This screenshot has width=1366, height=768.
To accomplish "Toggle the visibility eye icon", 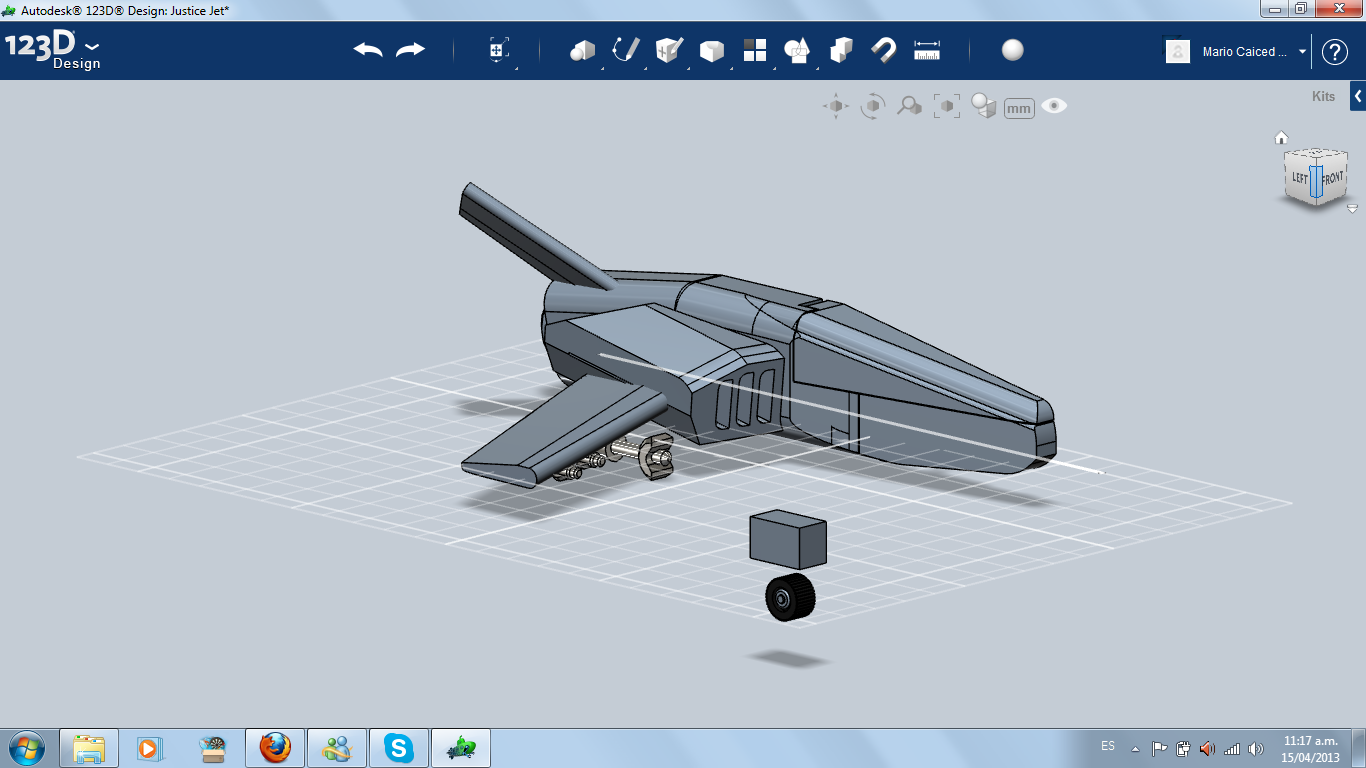I will 1054,106.
